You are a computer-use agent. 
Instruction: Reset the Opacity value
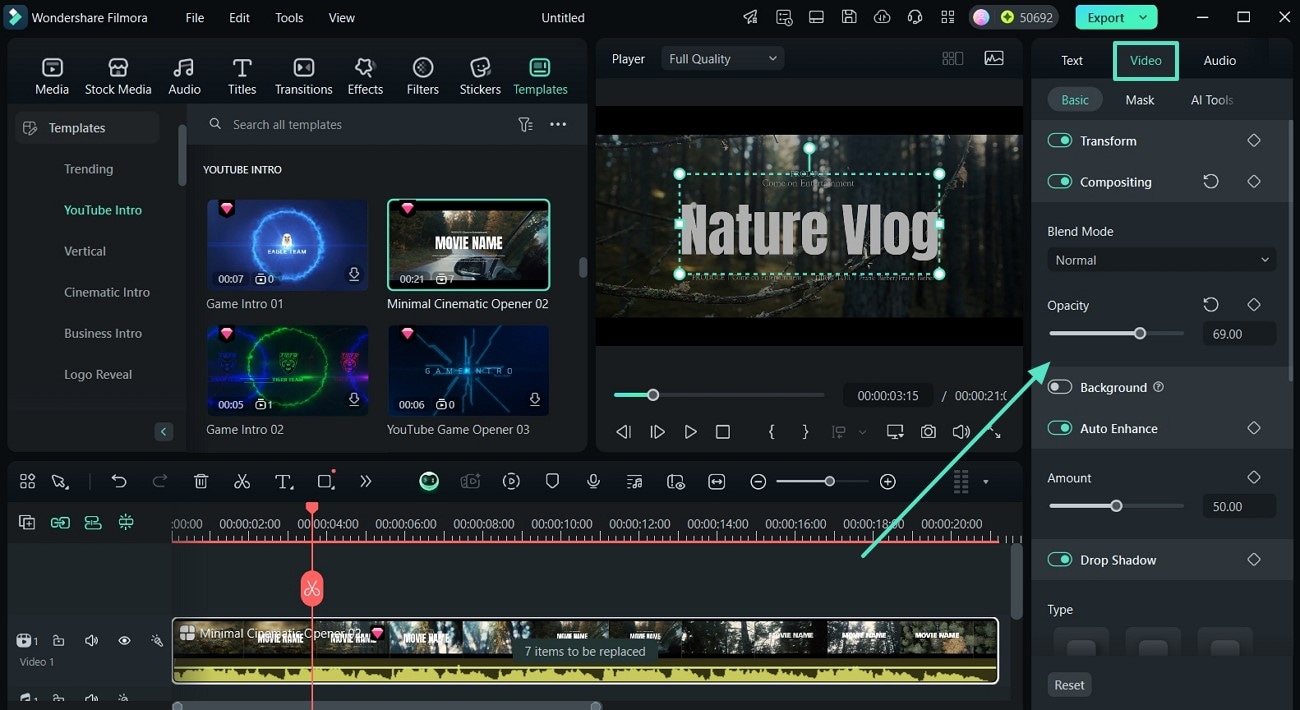pos(1211,304)
